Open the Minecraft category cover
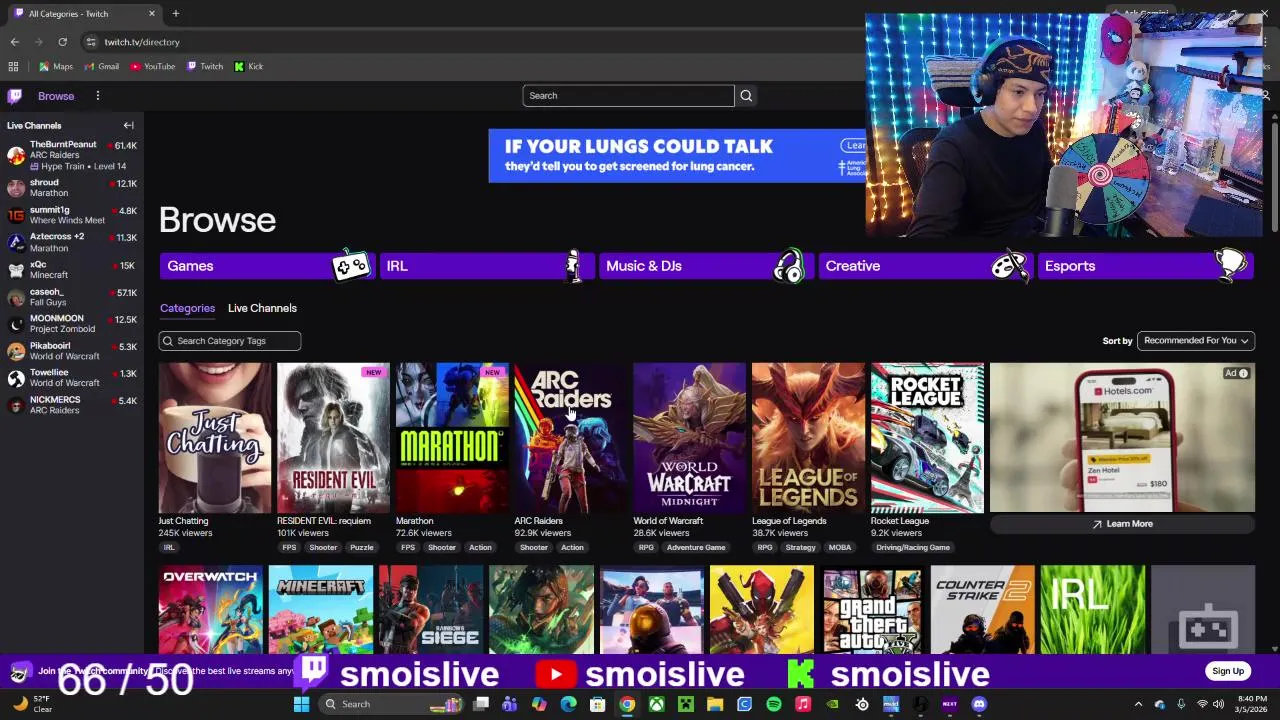 pyautogui.click(x=320, y=610)
